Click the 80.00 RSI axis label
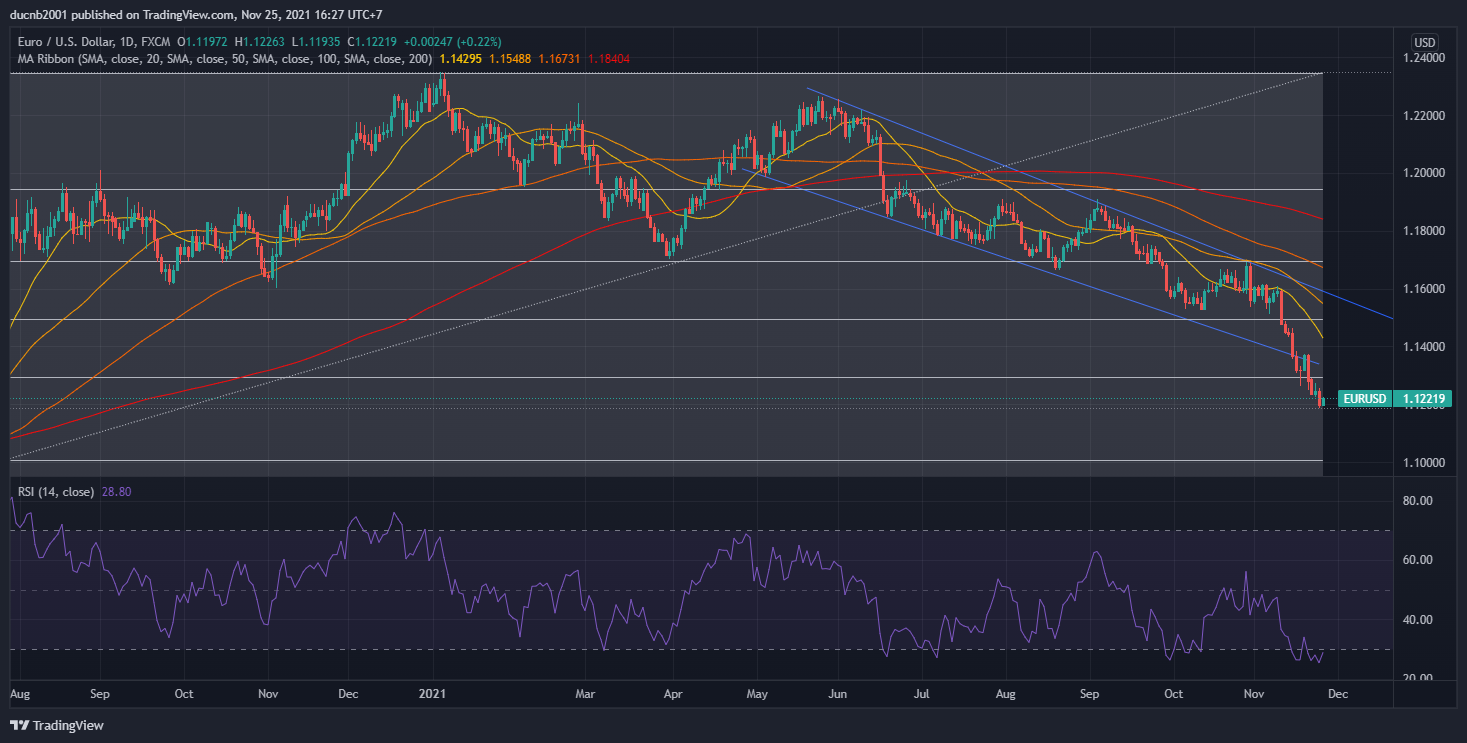 click(x=1420, y=501)
